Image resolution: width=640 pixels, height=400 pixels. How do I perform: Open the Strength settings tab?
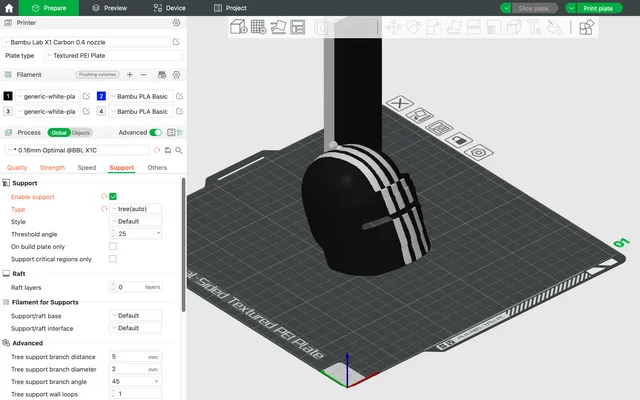pyautogui.click(x=52, y=167)
